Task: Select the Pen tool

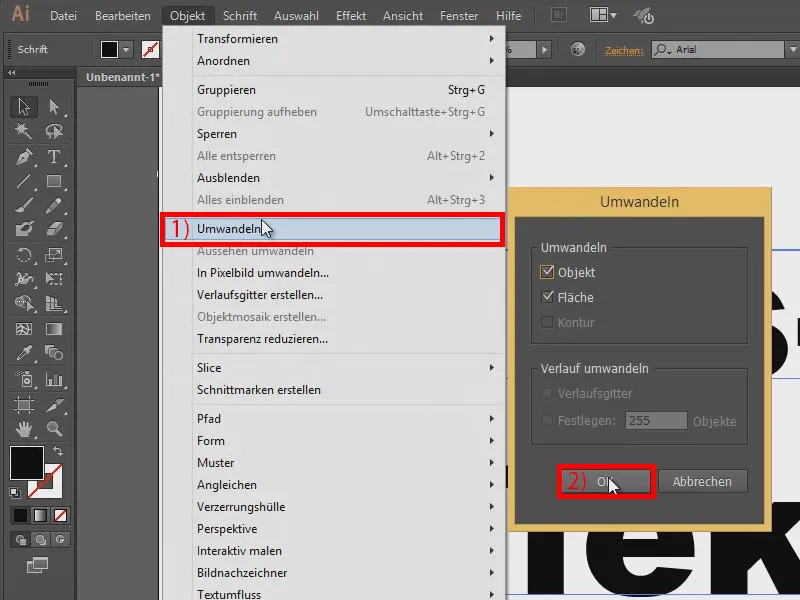Action: pos(23,157)
